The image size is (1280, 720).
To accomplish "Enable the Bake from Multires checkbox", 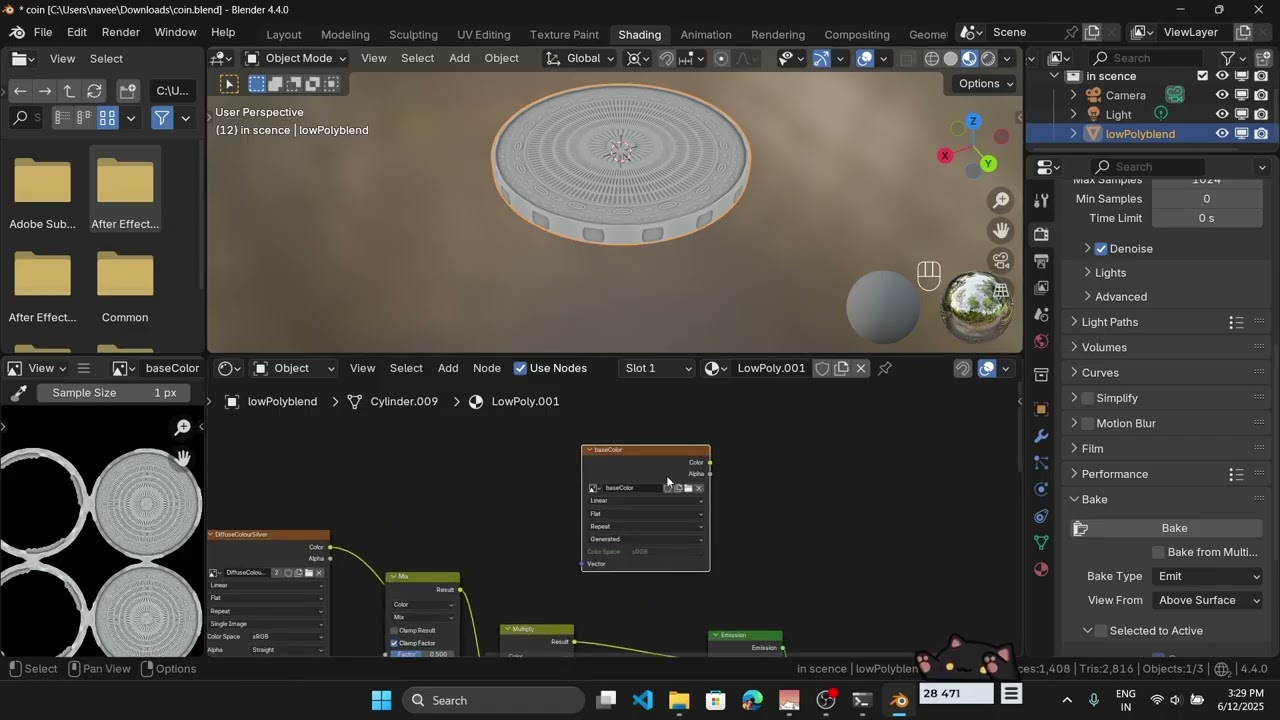I will [1158, 552].
